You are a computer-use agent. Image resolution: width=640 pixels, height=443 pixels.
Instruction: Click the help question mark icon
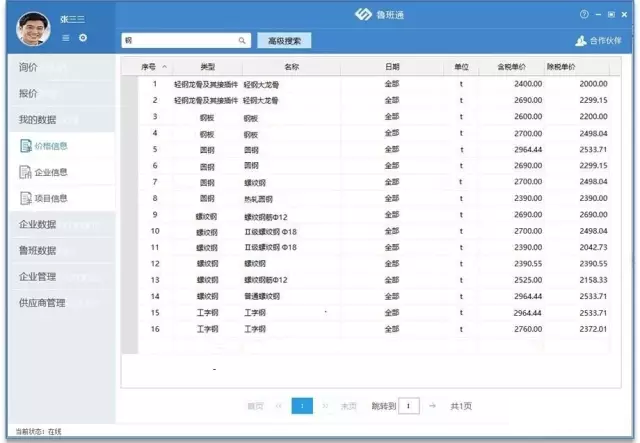(584, 15)
